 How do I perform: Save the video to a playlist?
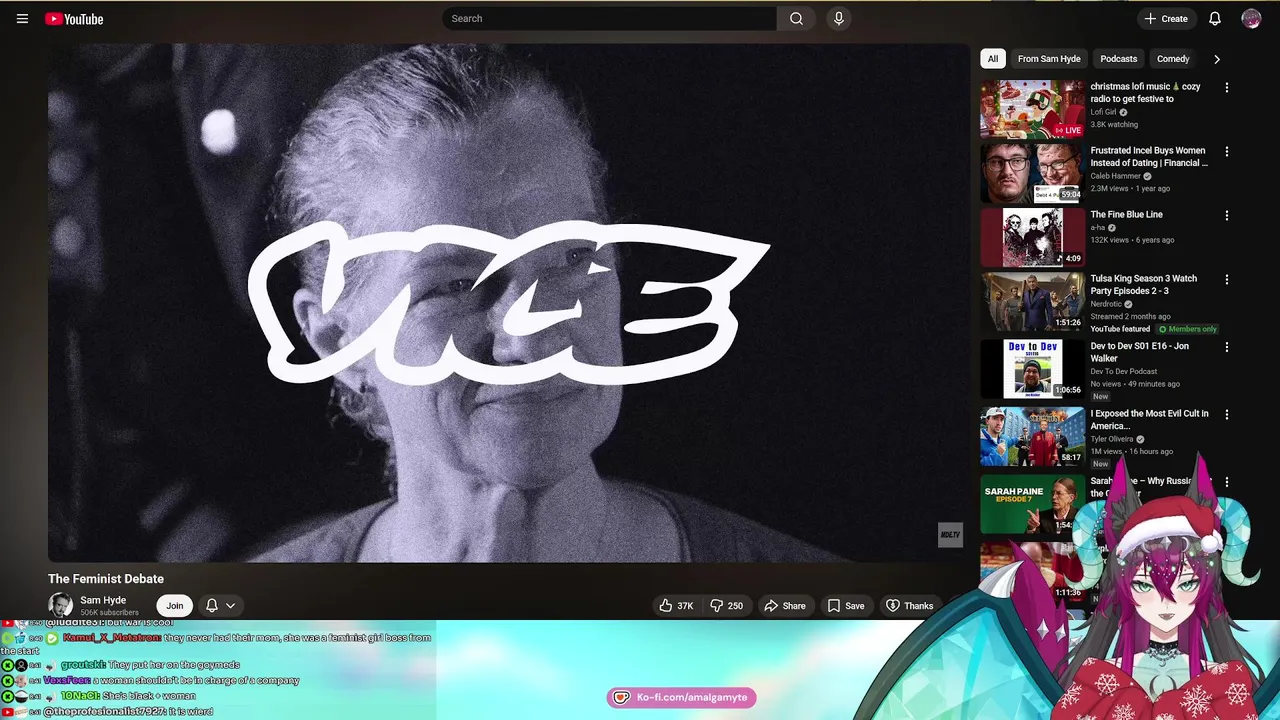pos(846,605)
